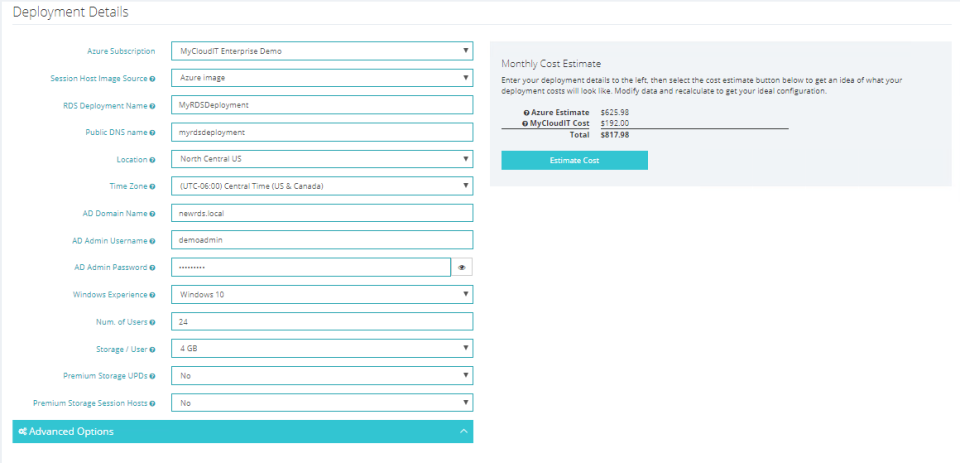The image size is (960, 463).
Task: Click the Total $817.98 value
Action: click(615, 135)
